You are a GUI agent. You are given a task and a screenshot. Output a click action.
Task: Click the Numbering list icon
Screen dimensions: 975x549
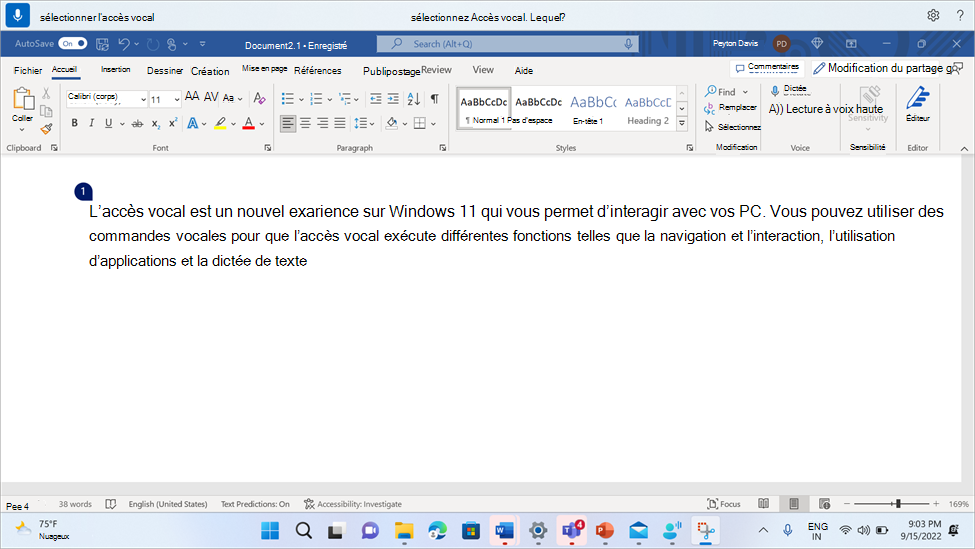coord(316,99)
